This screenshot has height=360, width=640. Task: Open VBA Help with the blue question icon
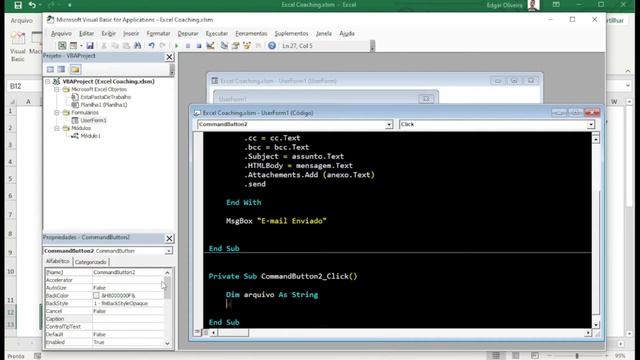(x=272, y=46)
